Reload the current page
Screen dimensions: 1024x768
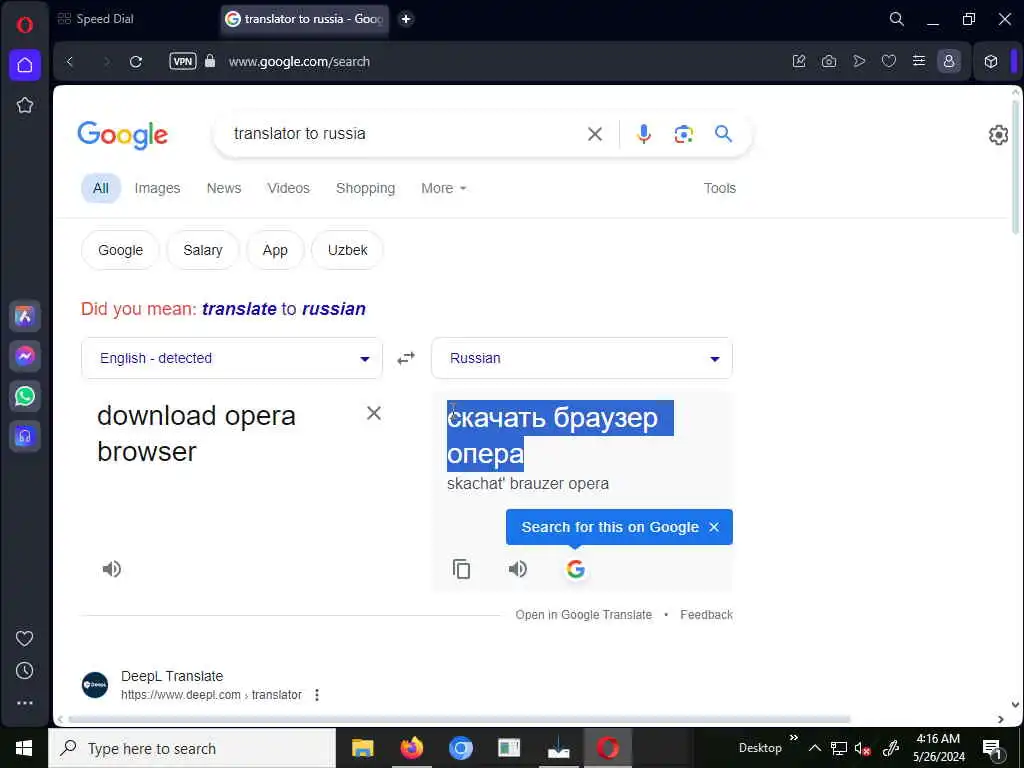(x=136, y=61)
